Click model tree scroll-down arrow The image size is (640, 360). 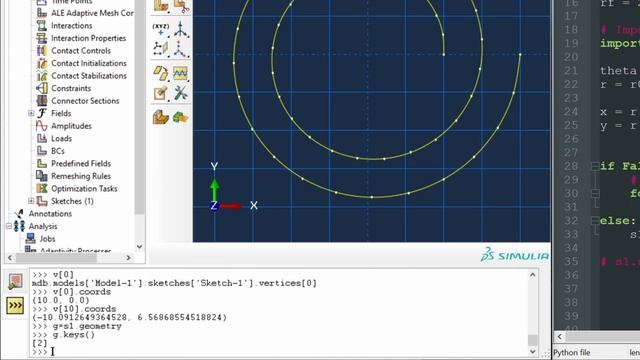(139, 247)
